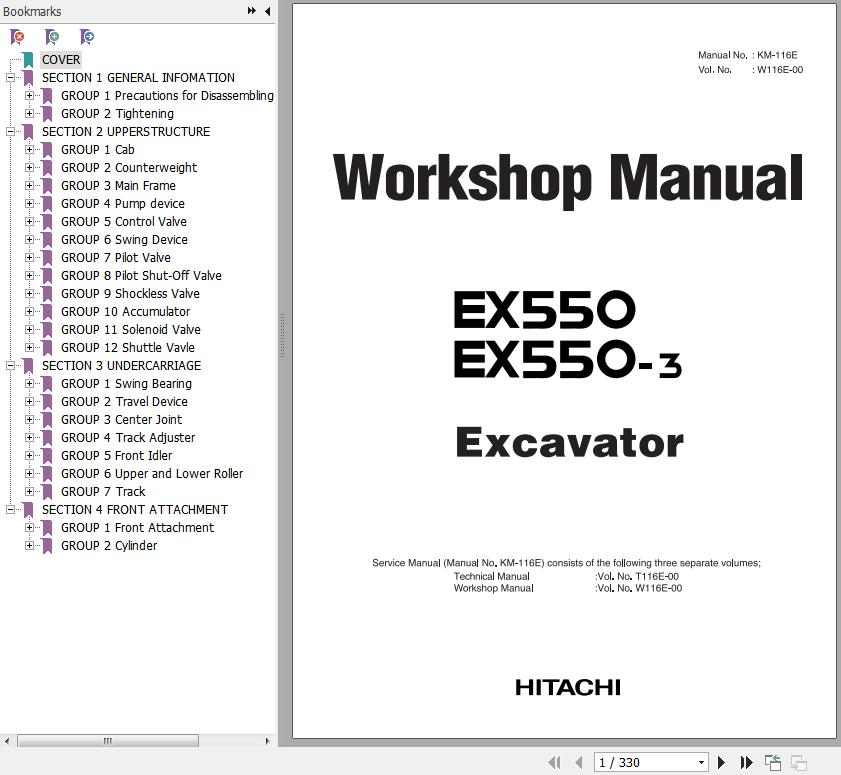Go to the next page
Screen dimensions: 841x775
coord(721,762)
